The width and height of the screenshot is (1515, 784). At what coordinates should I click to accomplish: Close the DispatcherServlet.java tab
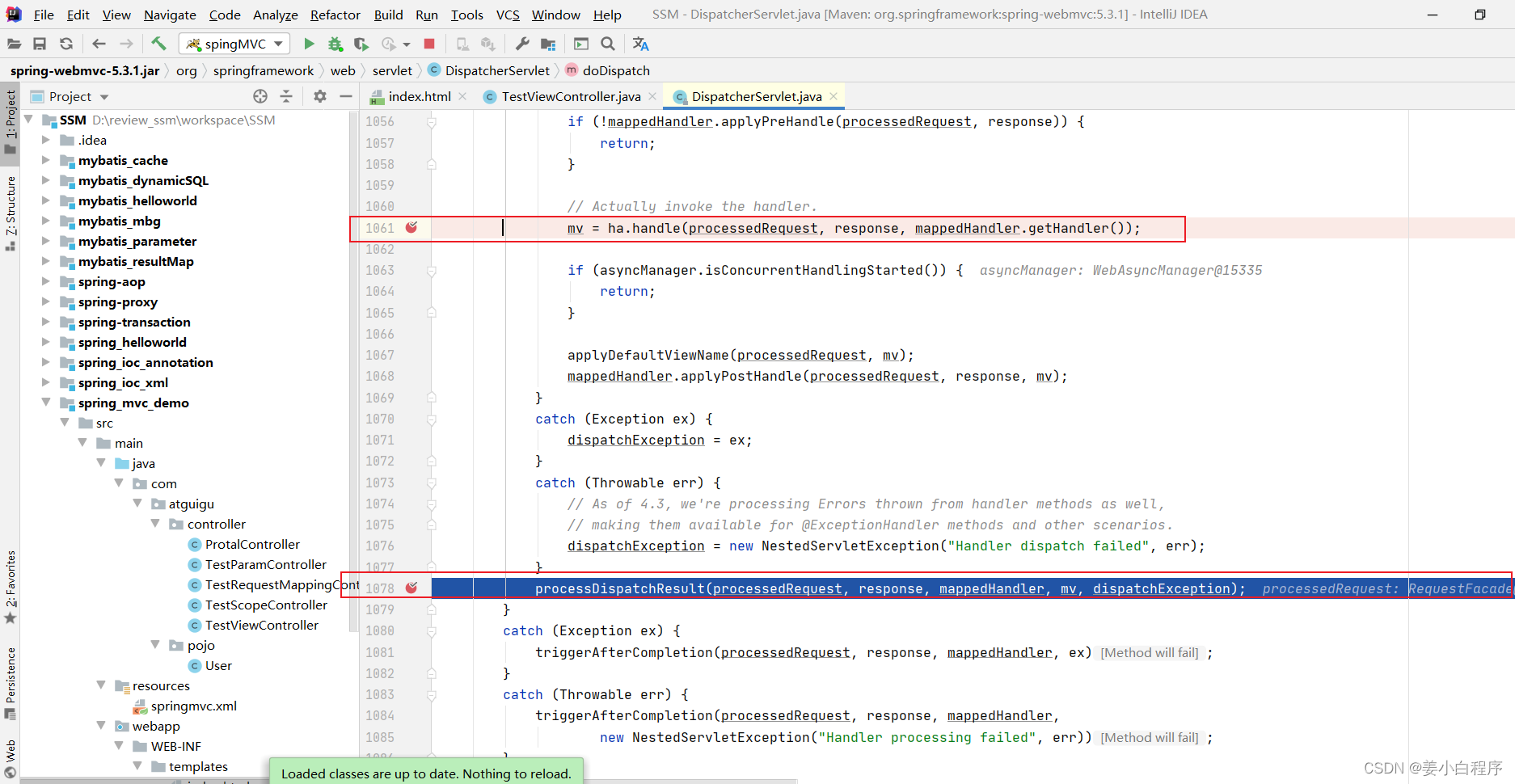click(833, 96)
